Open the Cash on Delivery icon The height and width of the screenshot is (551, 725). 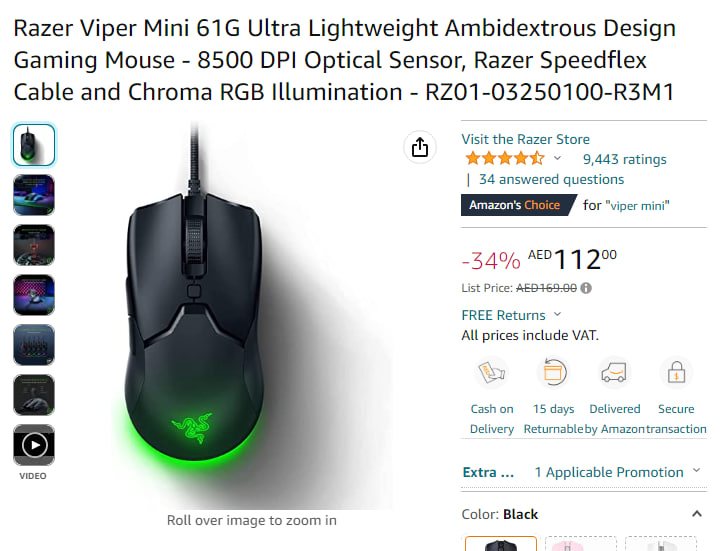pyautogui.click(x=492, y=373)
